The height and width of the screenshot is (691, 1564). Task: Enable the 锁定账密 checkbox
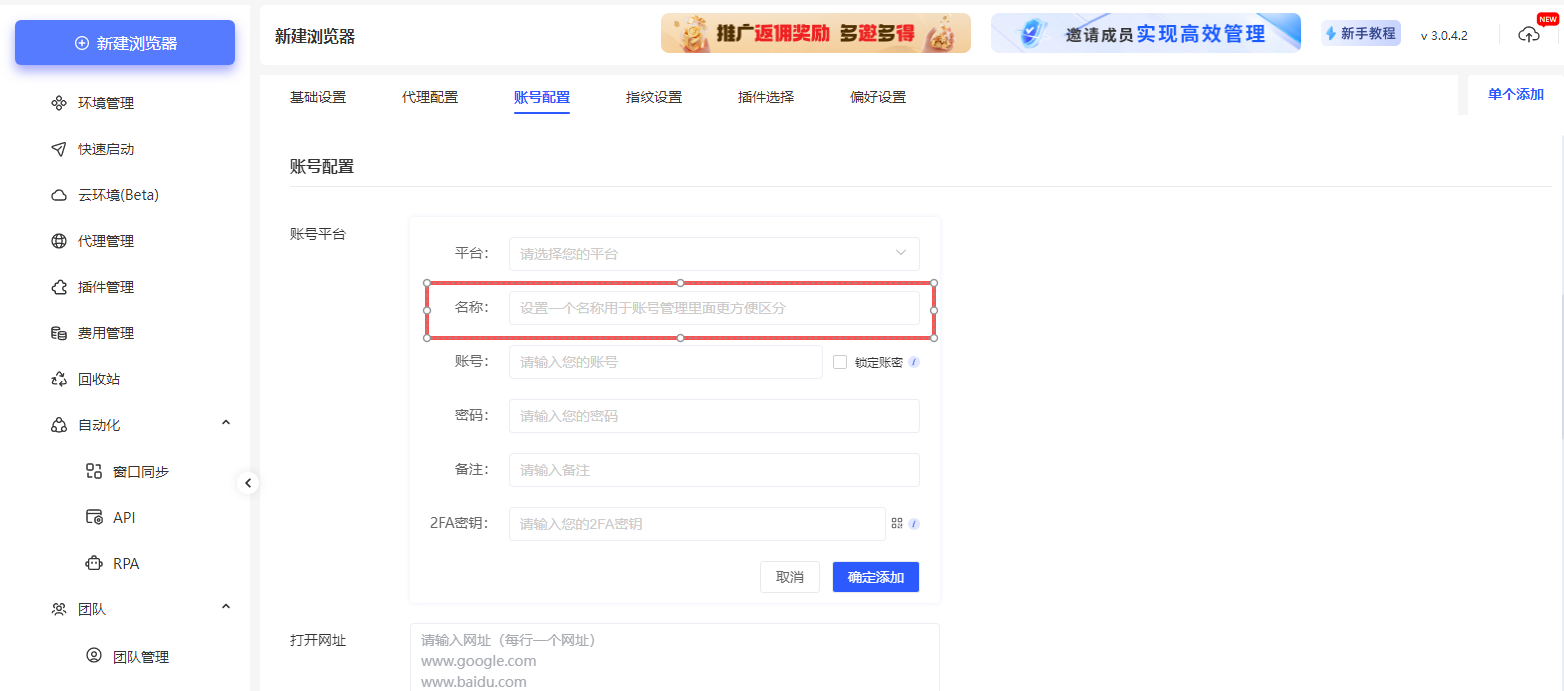click(x=839, y=362)
